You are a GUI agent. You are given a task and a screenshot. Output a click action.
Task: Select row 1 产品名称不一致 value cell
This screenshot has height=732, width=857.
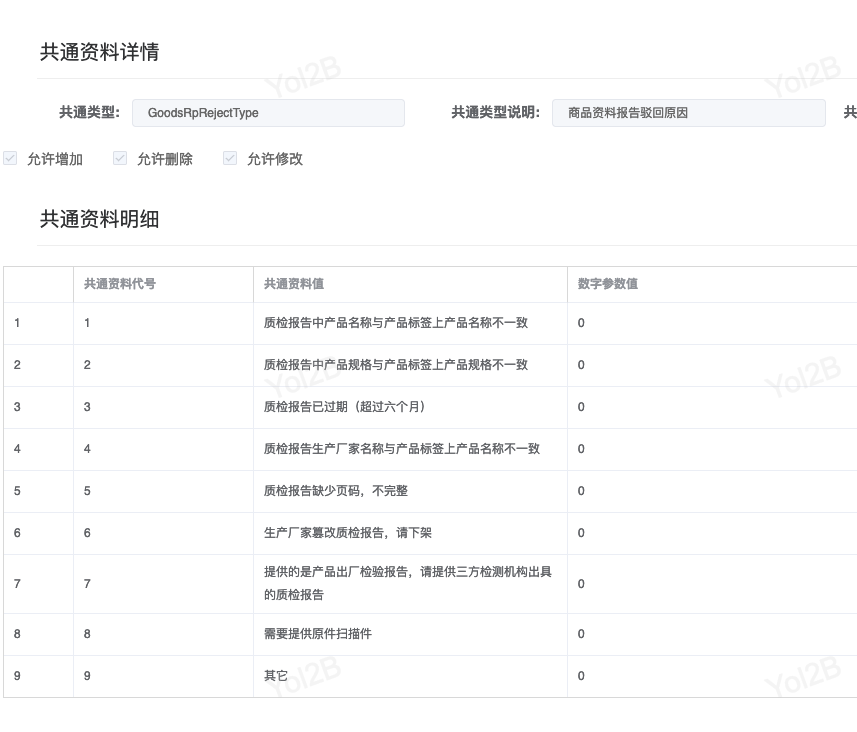[x=396, y=323]
